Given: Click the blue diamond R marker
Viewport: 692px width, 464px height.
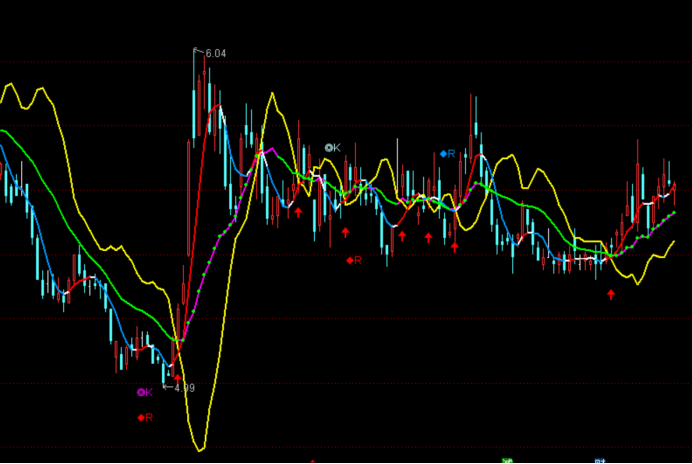Looking at the screenshot, I should pos(448,154).
